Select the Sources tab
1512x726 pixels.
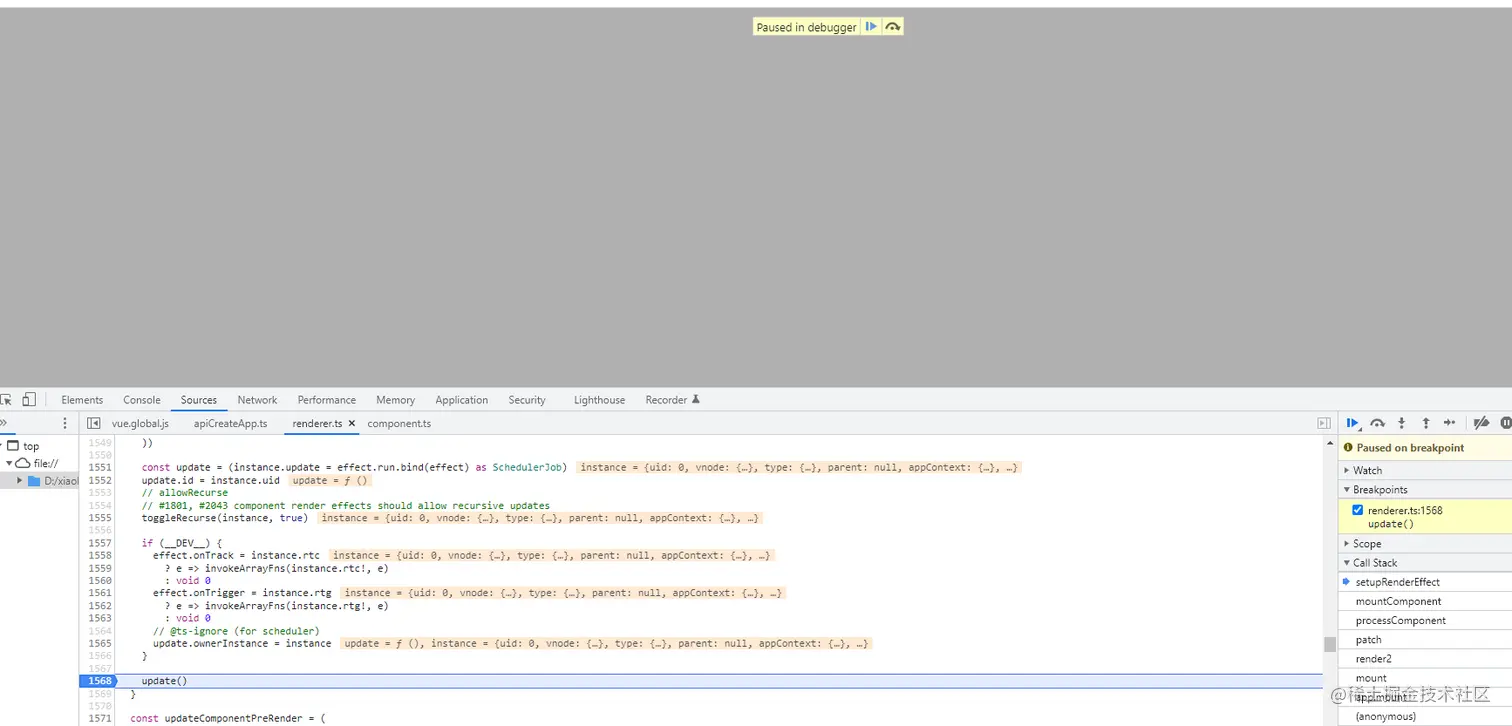point(199,400)
